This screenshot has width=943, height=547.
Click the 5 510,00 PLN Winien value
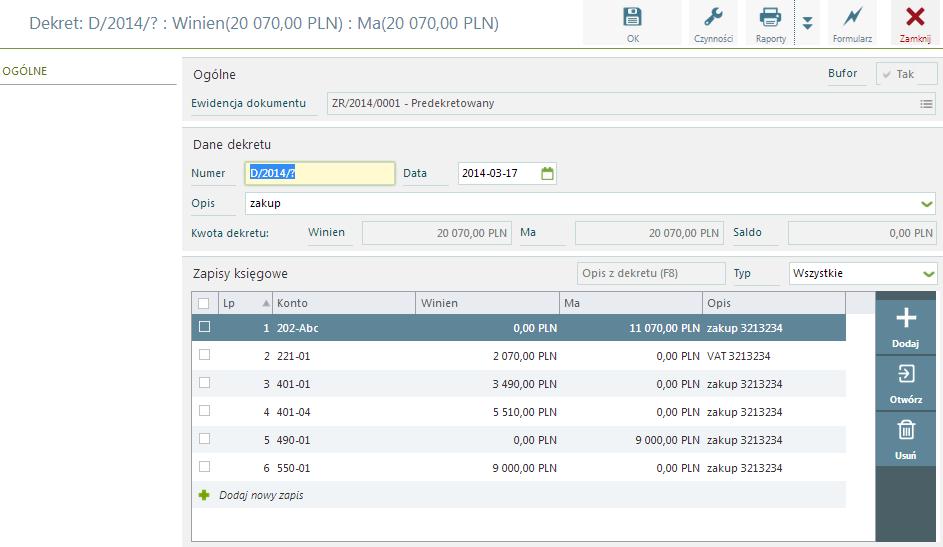pos(525,412)
